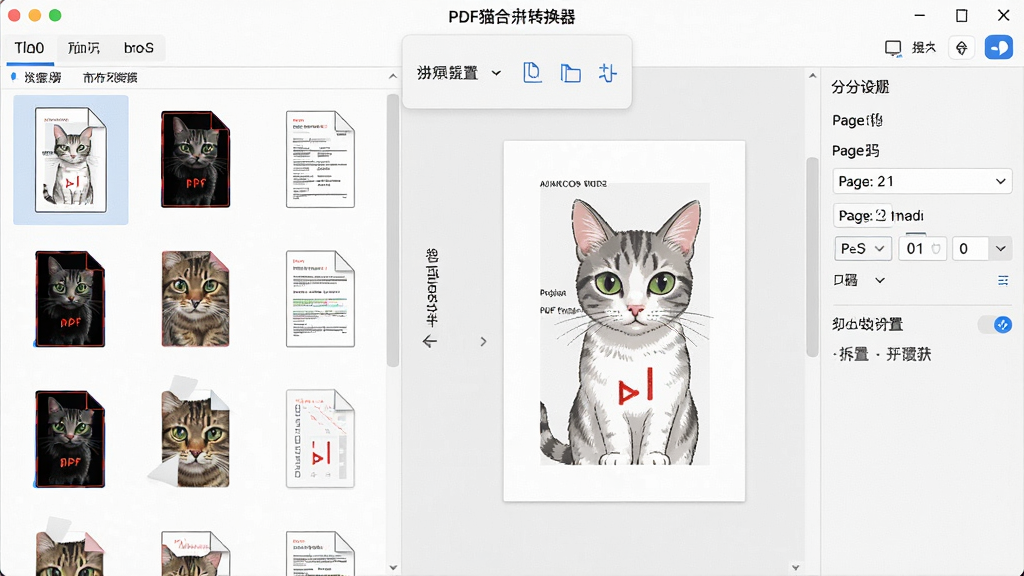The height and width of the screenshot is (576, 1024).
Task: Click the blue button at top right corner
Action: [999, 48]
